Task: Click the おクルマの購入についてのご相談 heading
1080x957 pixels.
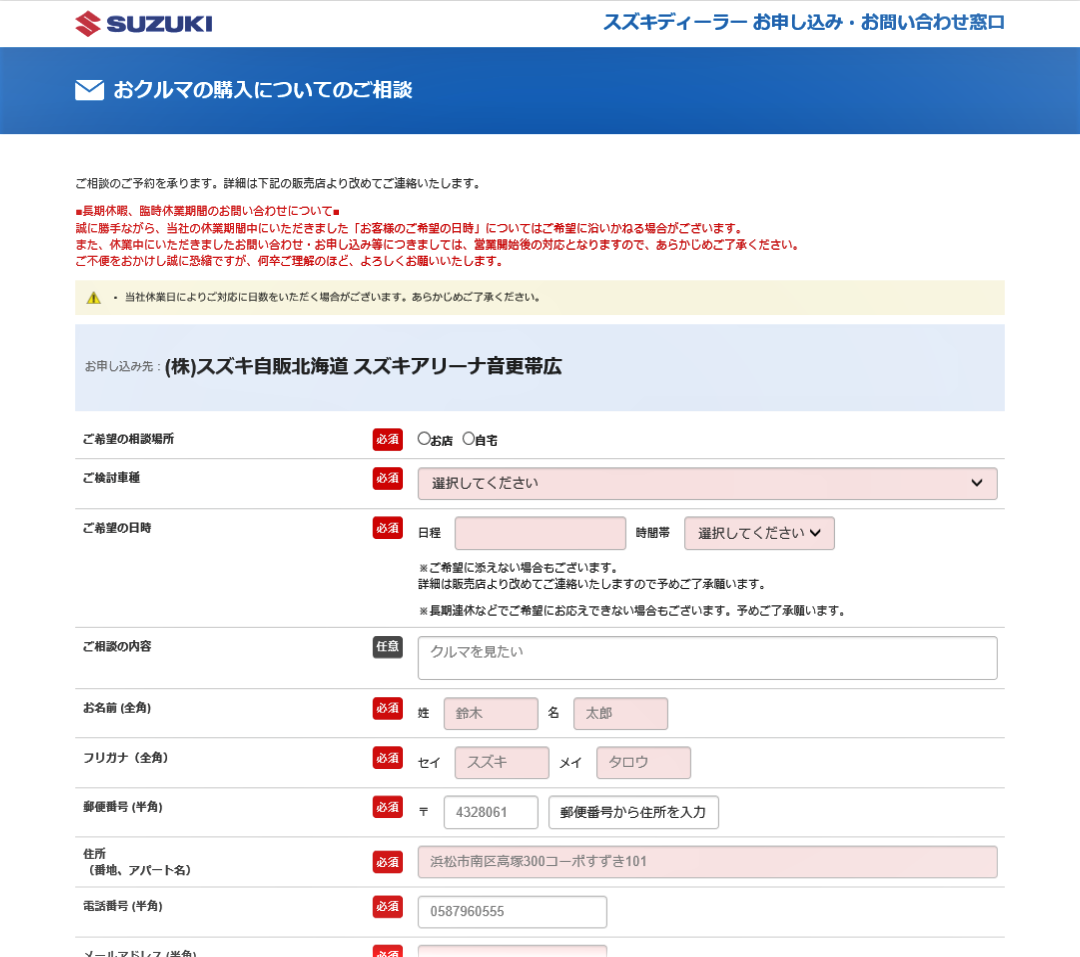Action: [262, 90]
